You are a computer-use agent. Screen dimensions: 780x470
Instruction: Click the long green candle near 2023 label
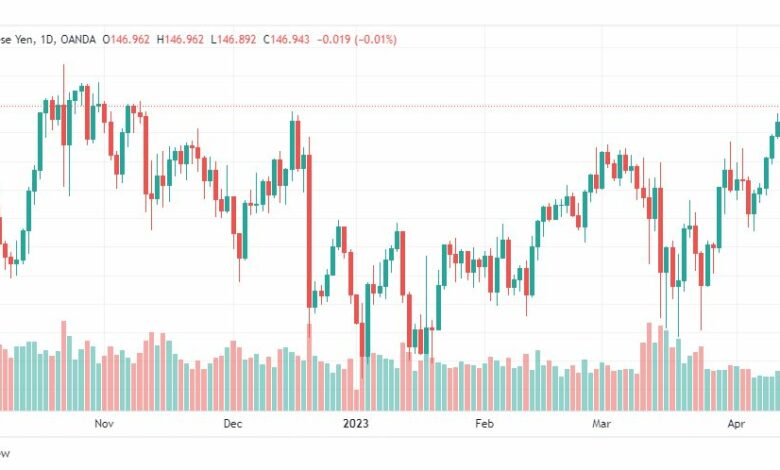coord(368,320)
